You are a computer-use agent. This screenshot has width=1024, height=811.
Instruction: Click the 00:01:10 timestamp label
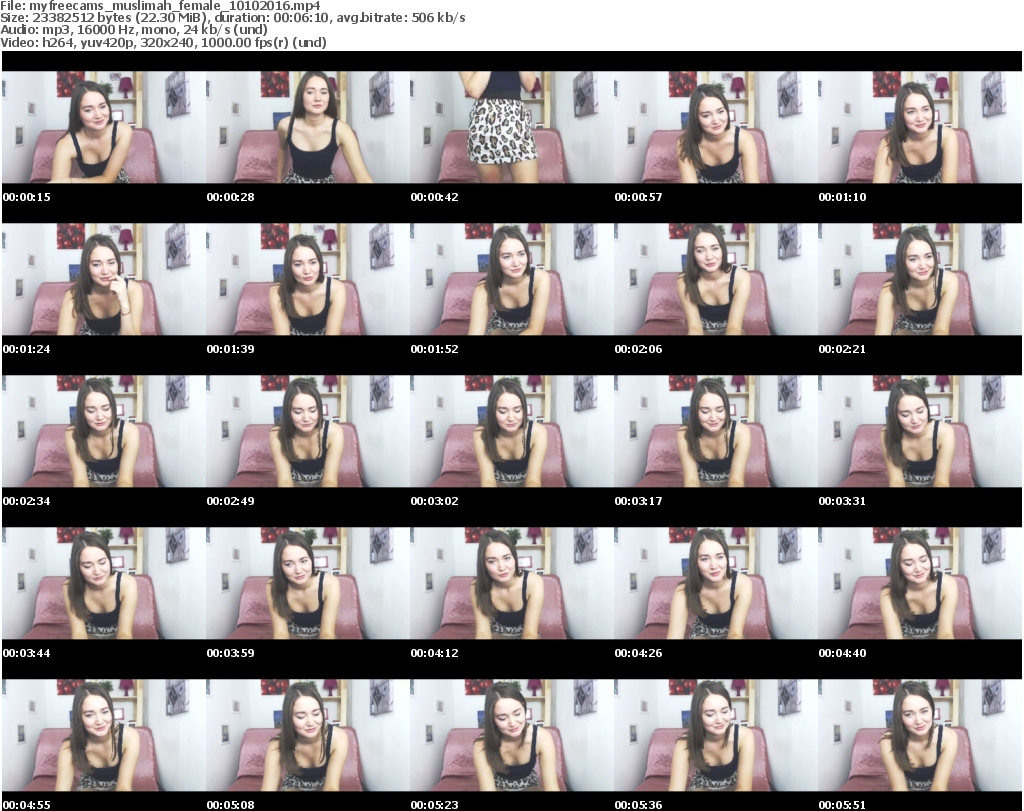click(x=842, y=197)
